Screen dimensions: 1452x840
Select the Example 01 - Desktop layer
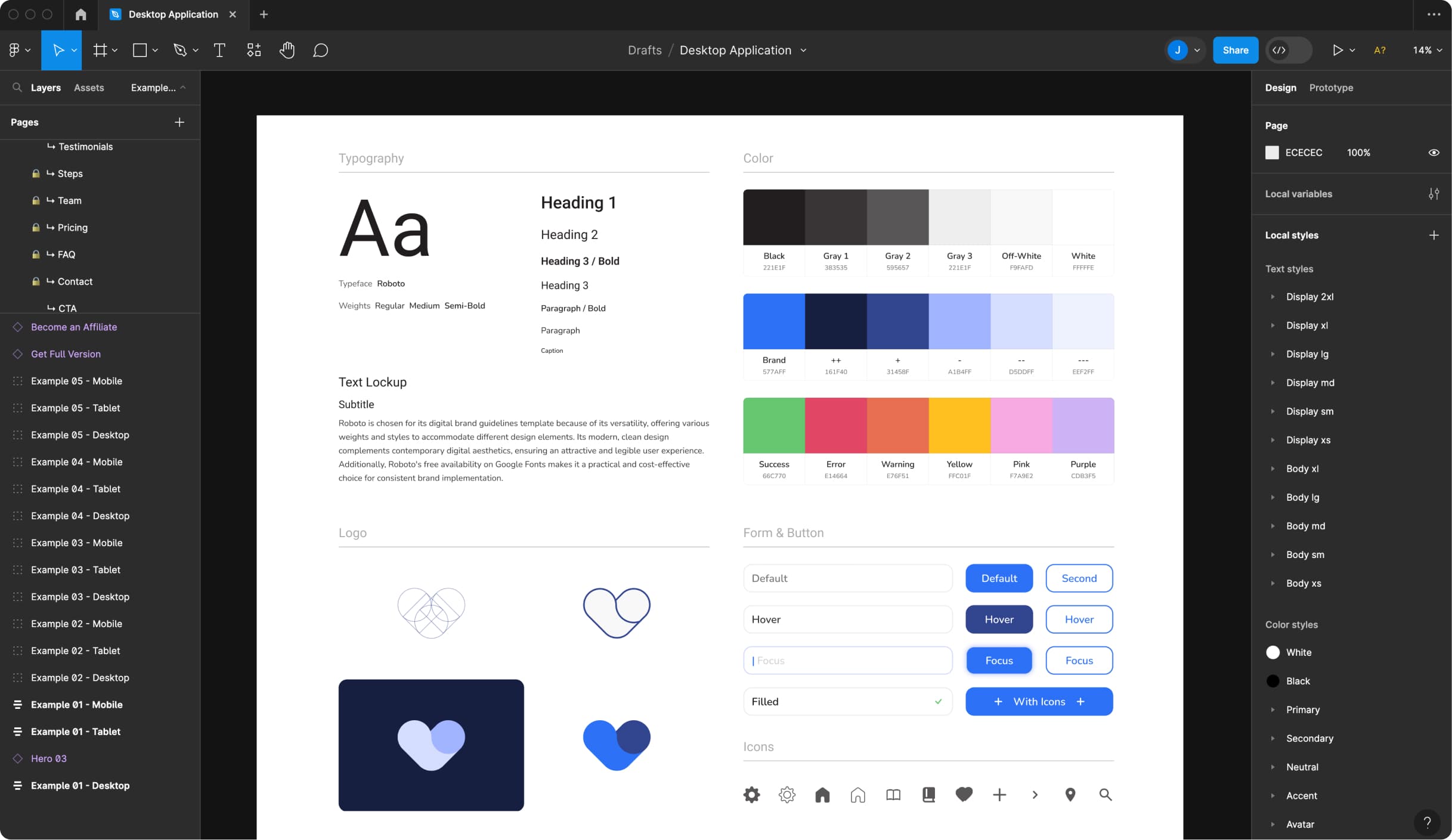[80, 786]
